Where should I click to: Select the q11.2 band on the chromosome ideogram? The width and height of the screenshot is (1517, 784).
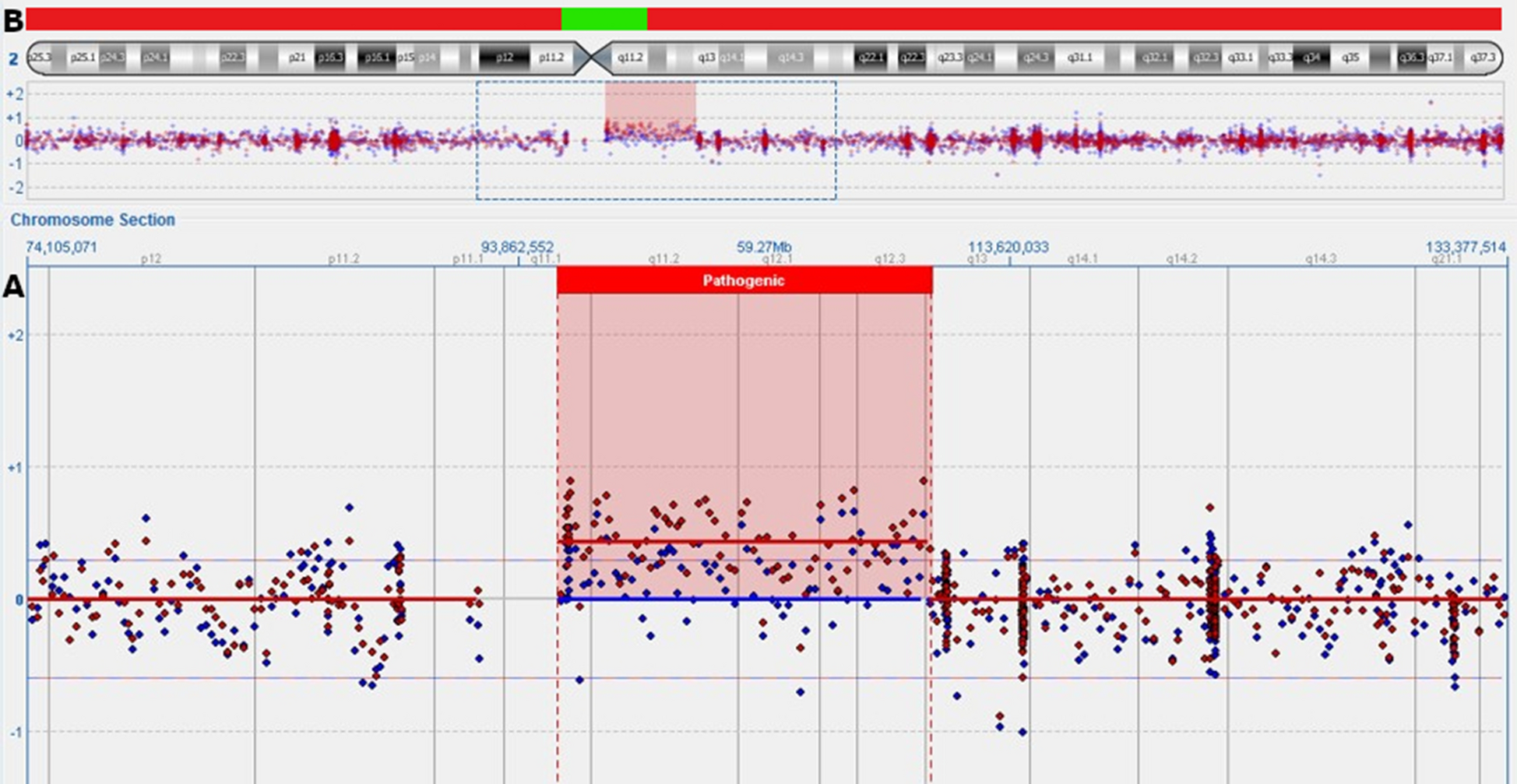point(629,58)
